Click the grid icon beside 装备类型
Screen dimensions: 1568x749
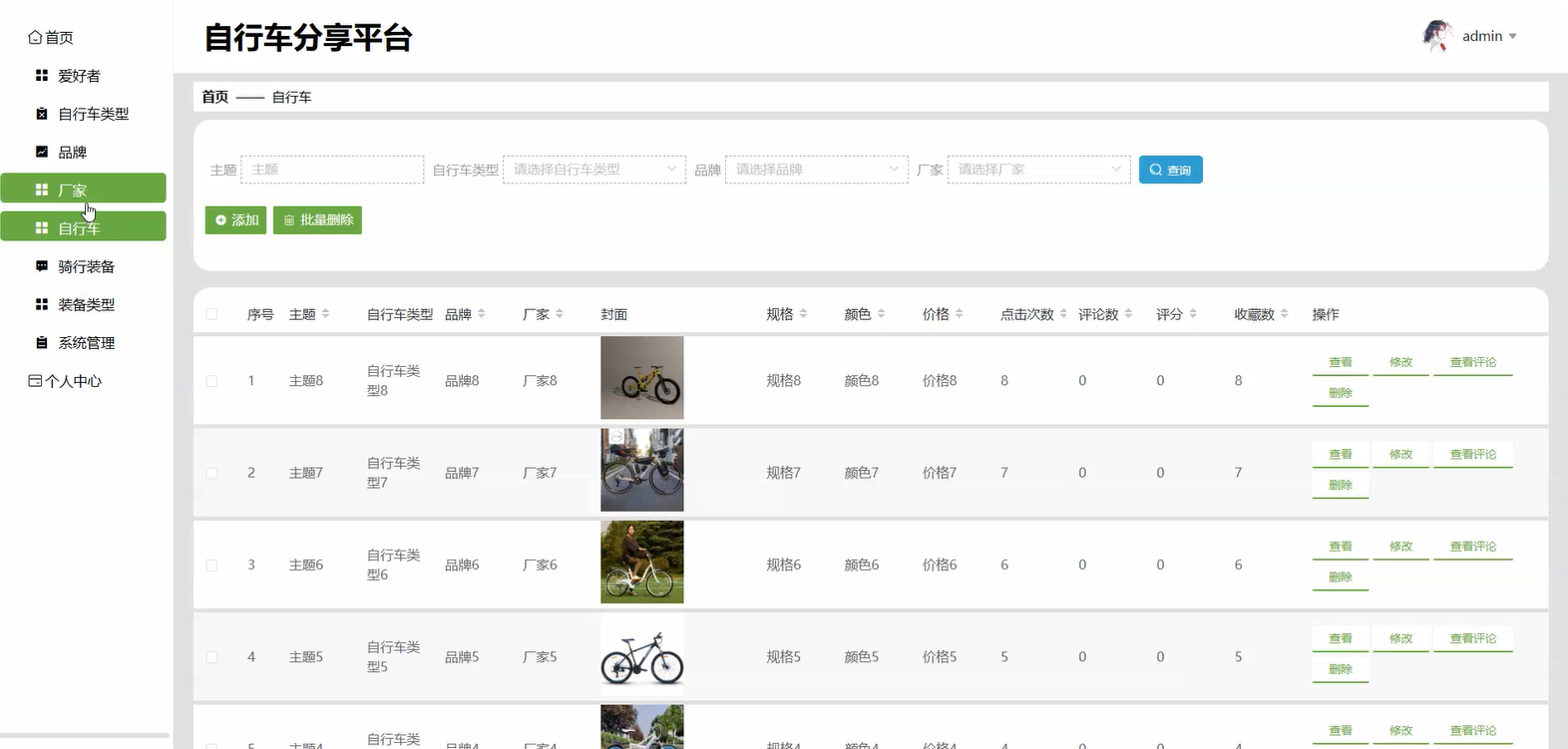42,304
